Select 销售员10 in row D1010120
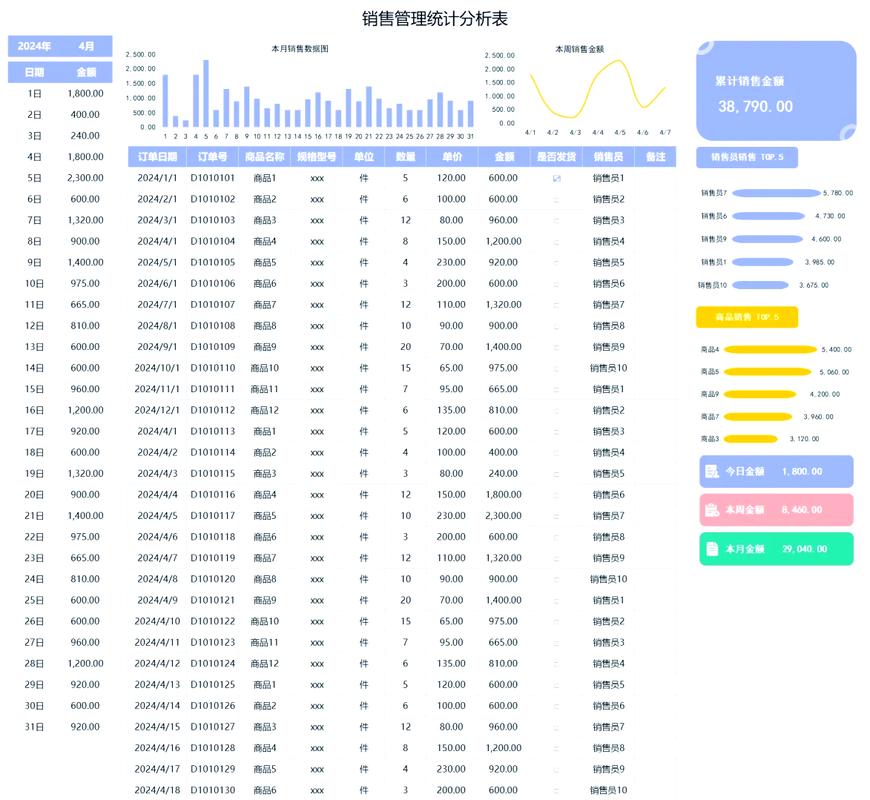 [x=609, y=579]
